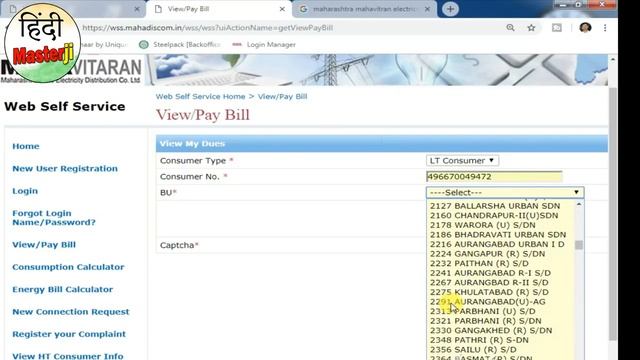This screenshot has height=360, width=640.
Task: Collapse the BU Select dropdown
Action: pos(505,193)
